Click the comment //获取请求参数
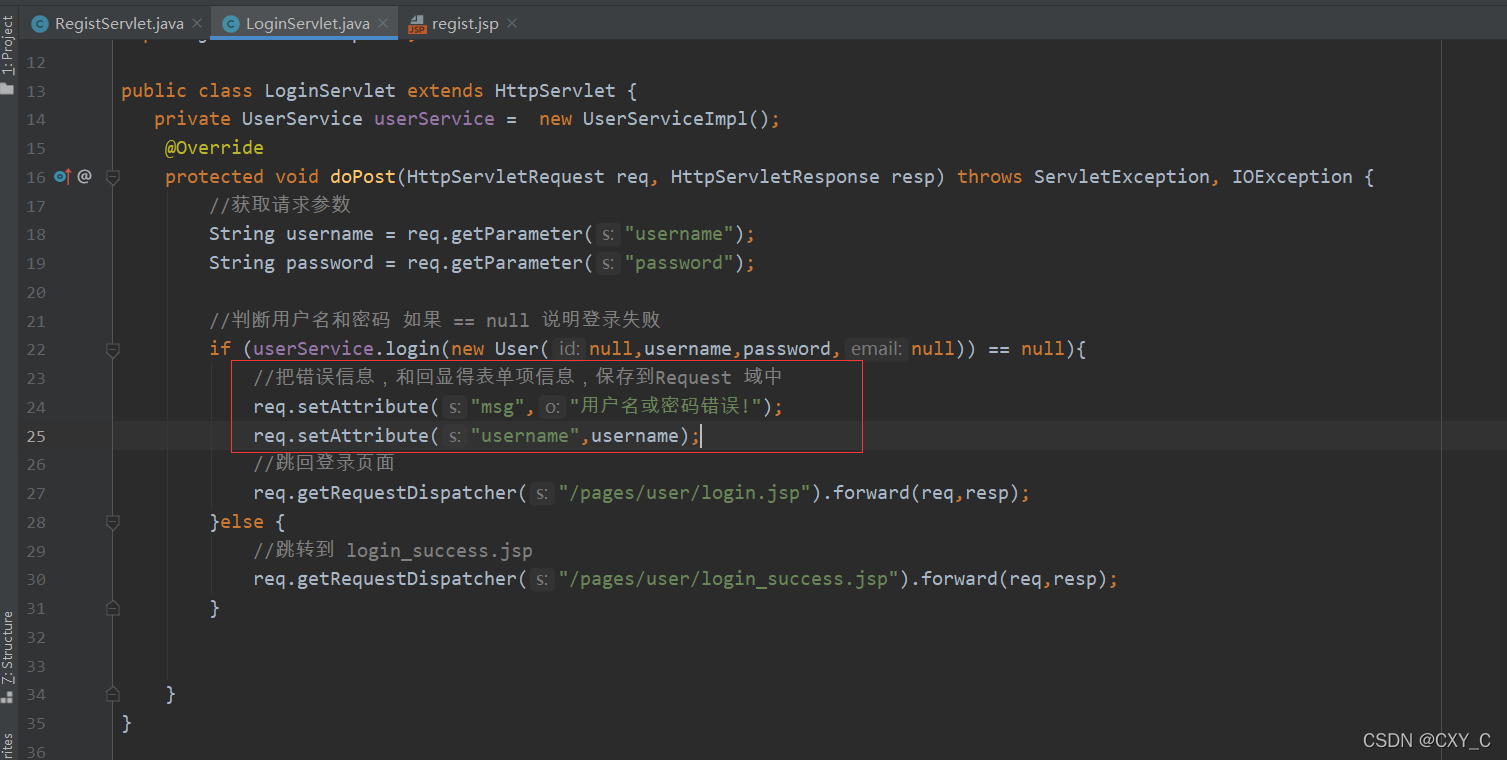This screenshot has width=1507, height=760. point(280,205)
